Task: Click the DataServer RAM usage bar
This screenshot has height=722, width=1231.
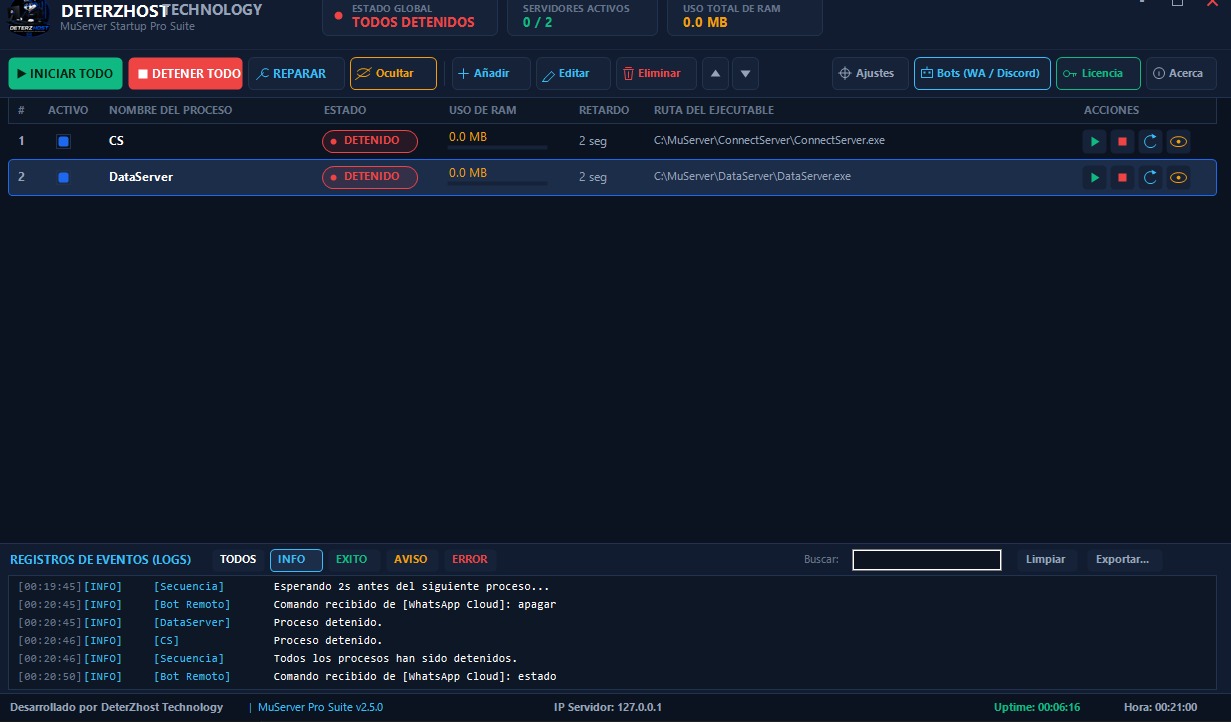Action: pos(498,183)
